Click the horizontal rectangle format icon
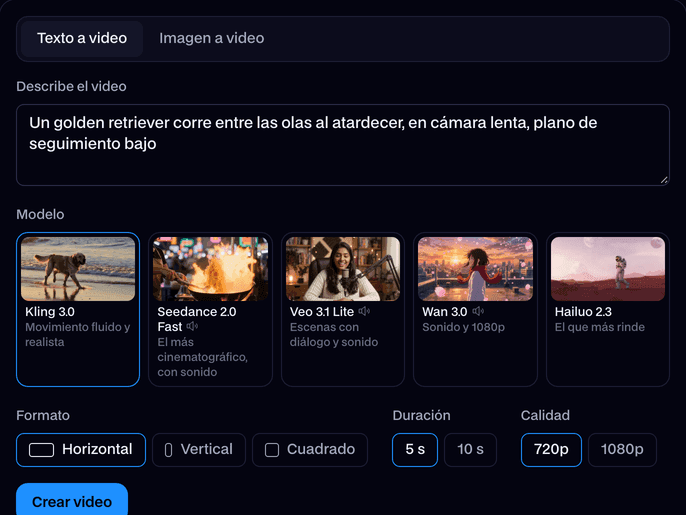The width and height of the screenshot is (686, 515). [x=42, y=450]
